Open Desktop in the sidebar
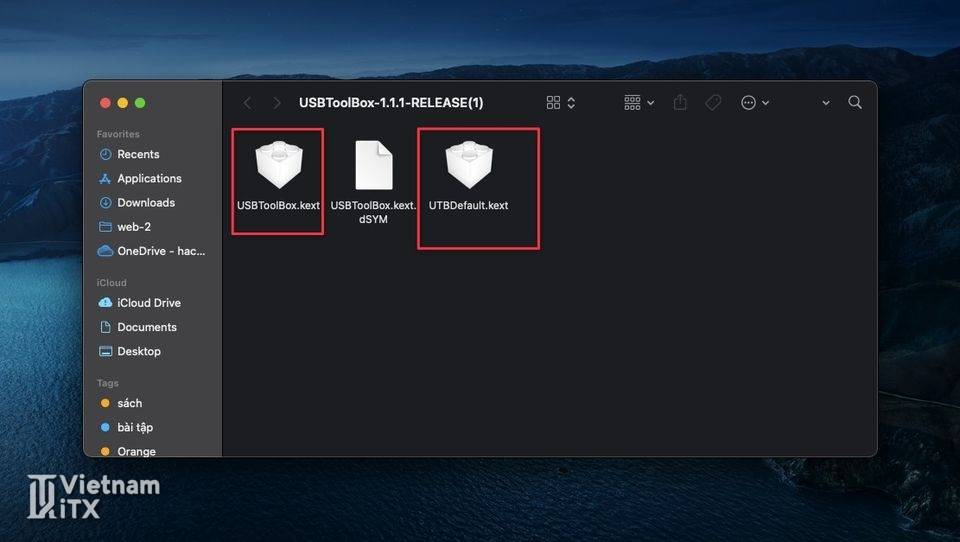 [138, 351]
